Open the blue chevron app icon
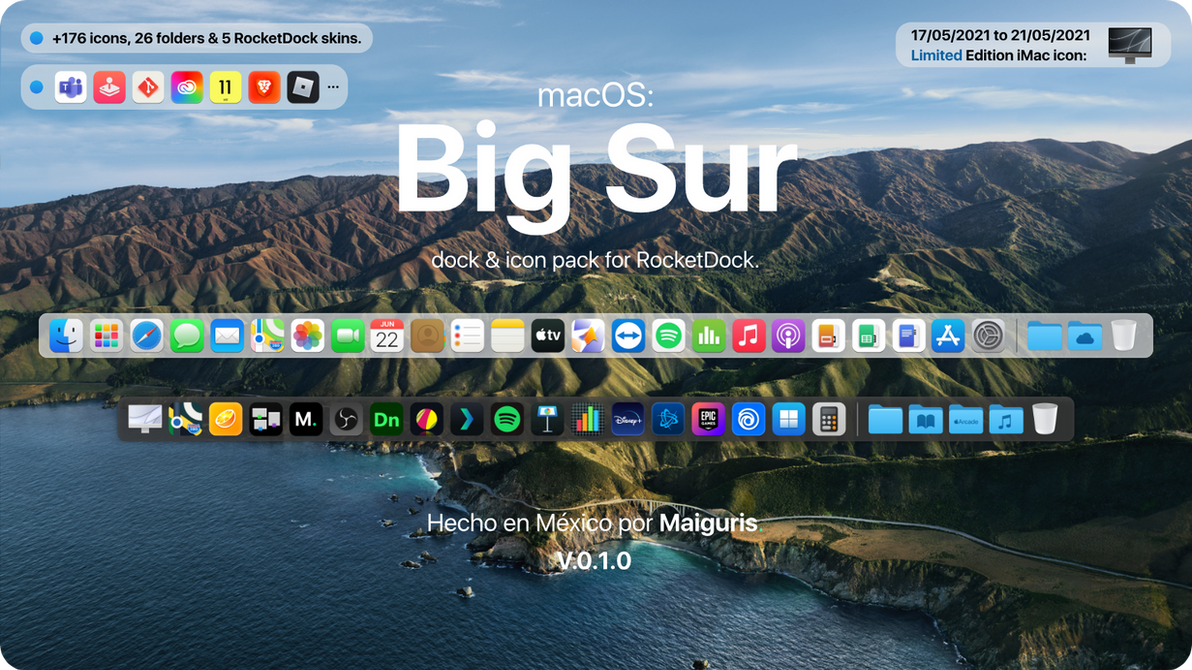The image size is (1192, 670). (467, 419)
